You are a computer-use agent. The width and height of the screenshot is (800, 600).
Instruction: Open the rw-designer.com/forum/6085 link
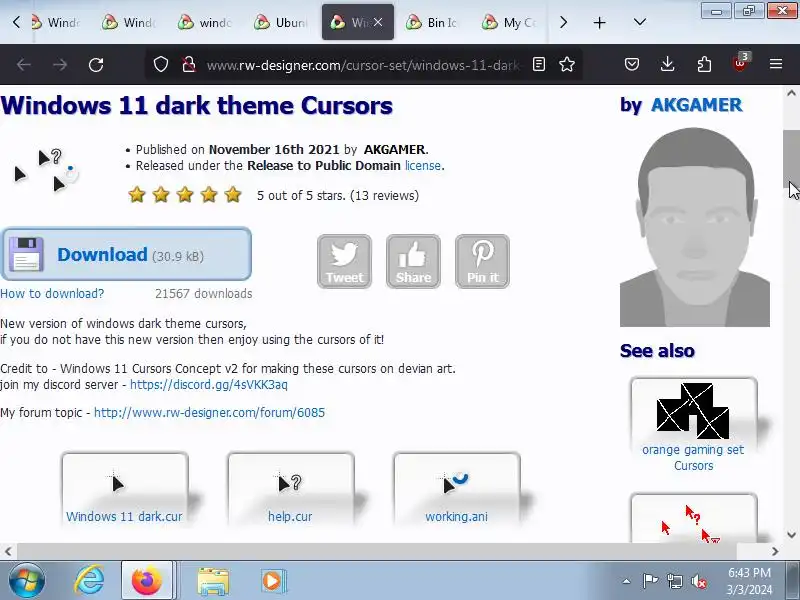(209, 413)
